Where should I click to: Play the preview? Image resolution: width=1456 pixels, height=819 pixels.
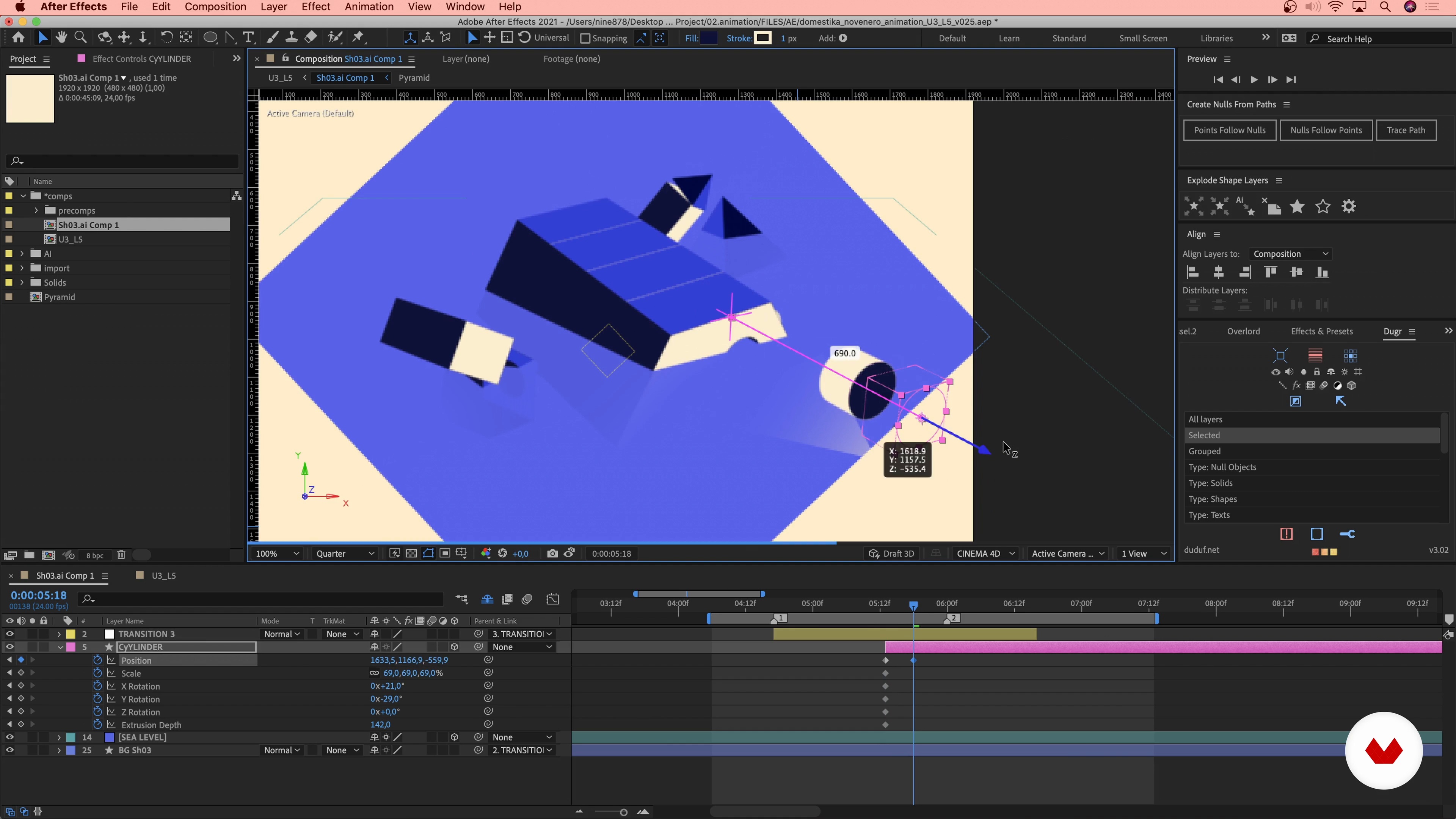point(1254,80)
